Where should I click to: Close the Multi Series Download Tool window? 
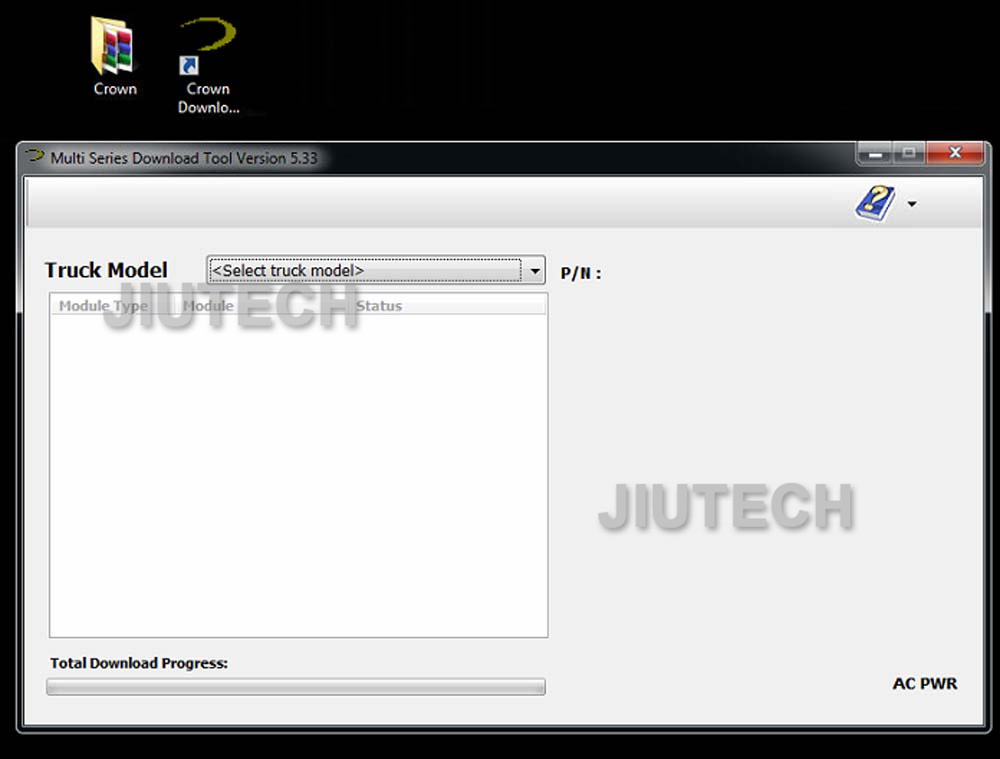pyautogui.click(x=954, y=154)
